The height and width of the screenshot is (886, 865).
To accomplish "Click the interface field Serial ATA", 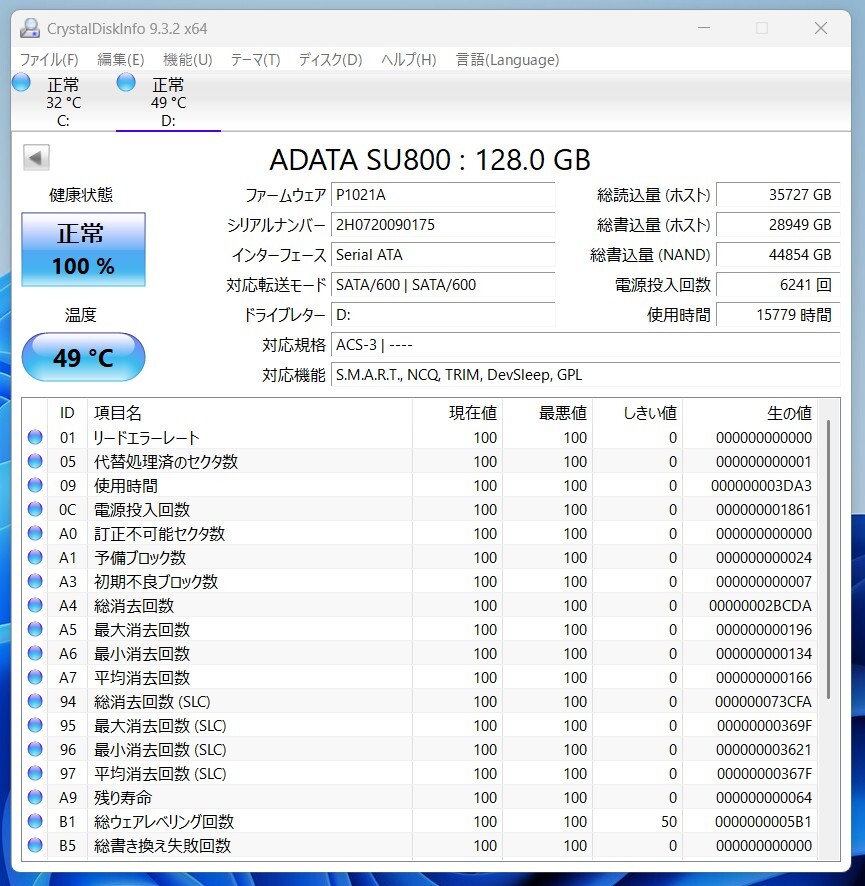I will click(x=443, y=255).
